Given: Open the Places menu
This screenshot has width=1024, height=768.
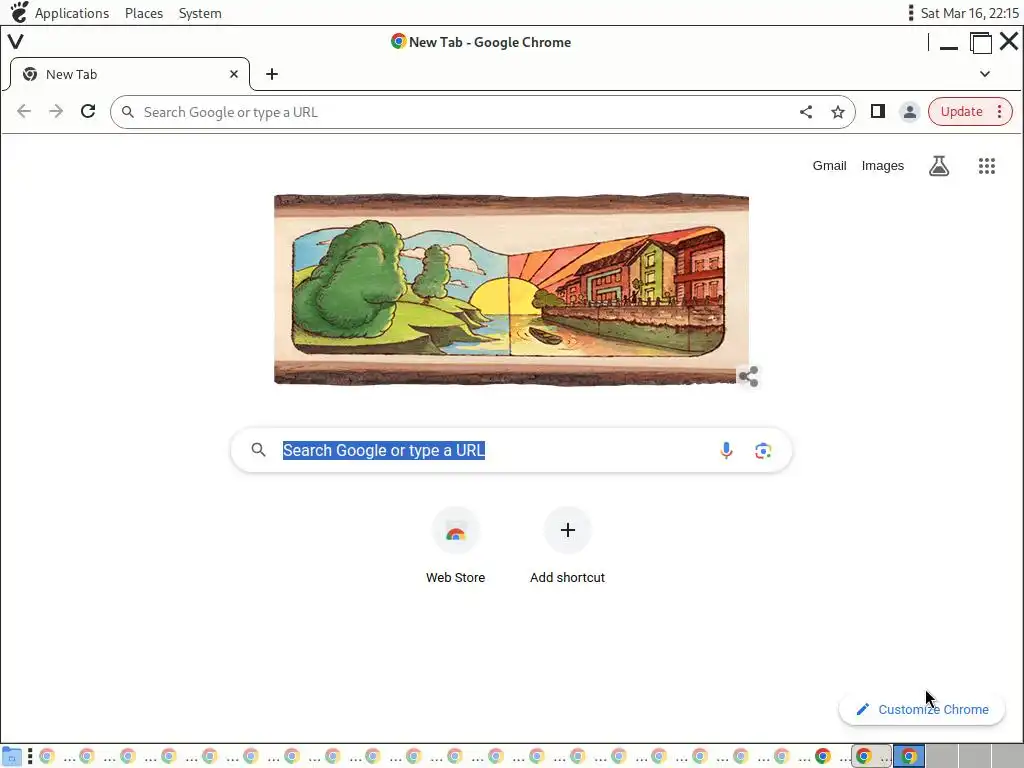Looking at the screenshot, I should click(144, 13).
